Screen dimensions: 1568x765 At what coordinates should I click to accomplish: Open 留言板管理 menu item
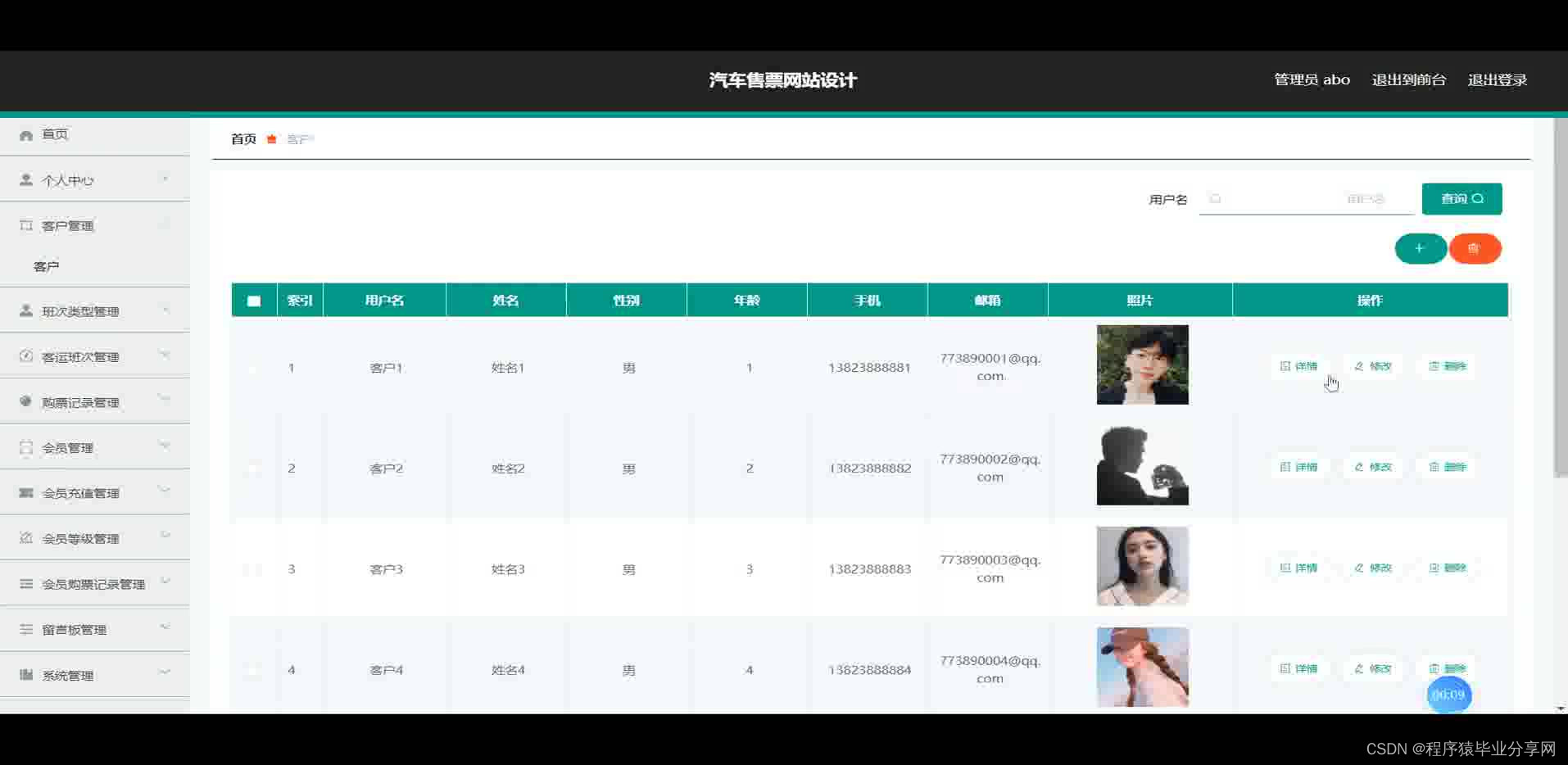click(95, 629)
